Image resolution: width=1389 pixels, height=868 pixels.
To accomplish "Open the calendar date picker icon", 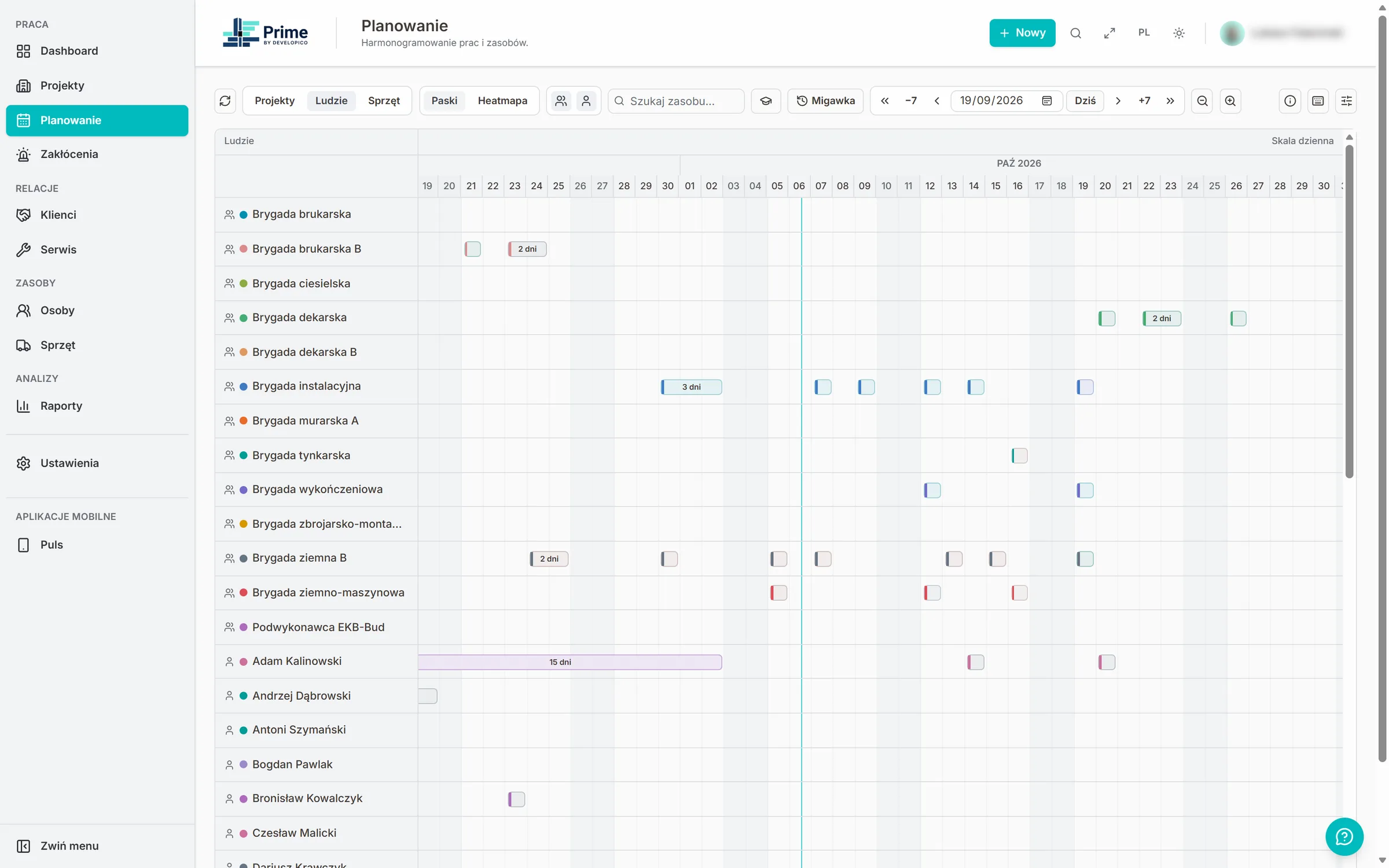I will coord(1047,101).
